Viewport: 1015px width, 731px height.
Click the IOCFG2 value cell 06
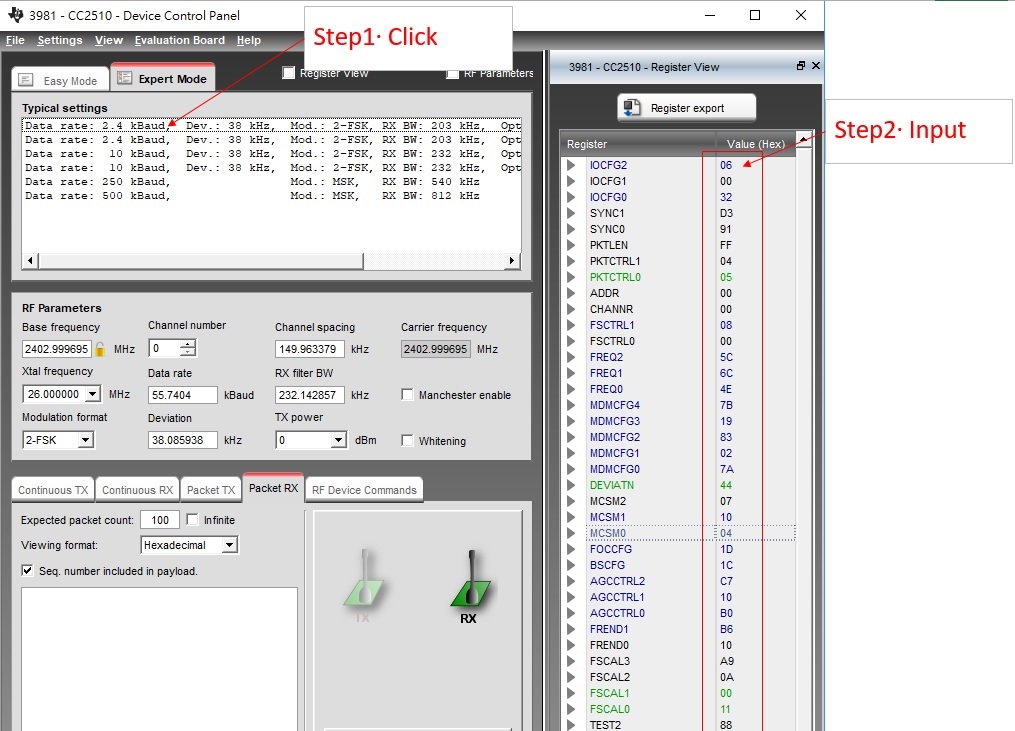726,165
